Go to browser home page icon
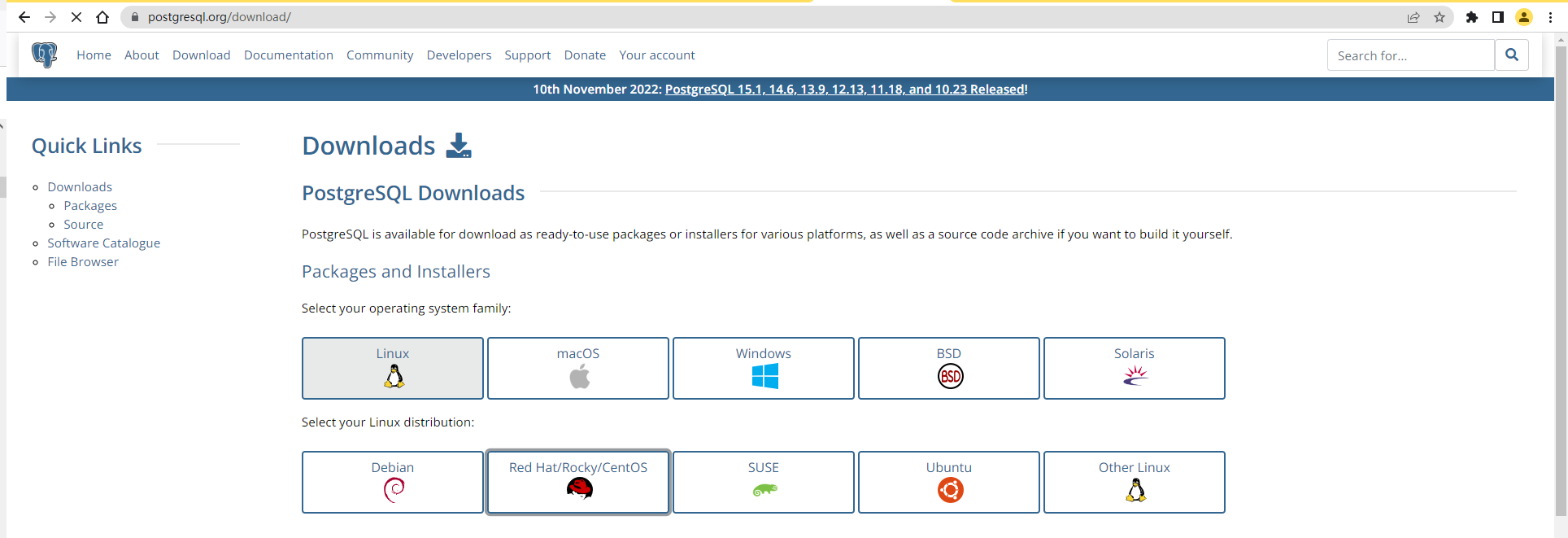 (102, 17)
